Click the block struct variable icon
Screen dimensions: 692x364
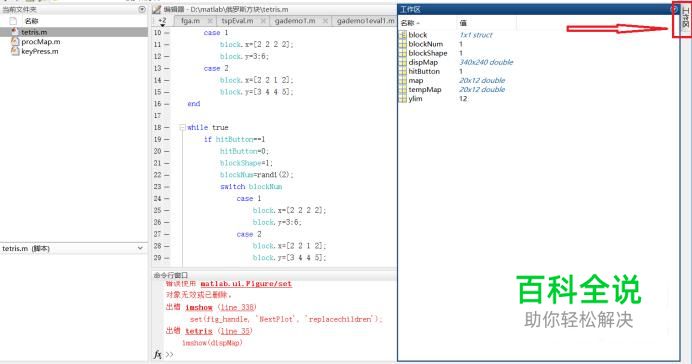point(402,35)
